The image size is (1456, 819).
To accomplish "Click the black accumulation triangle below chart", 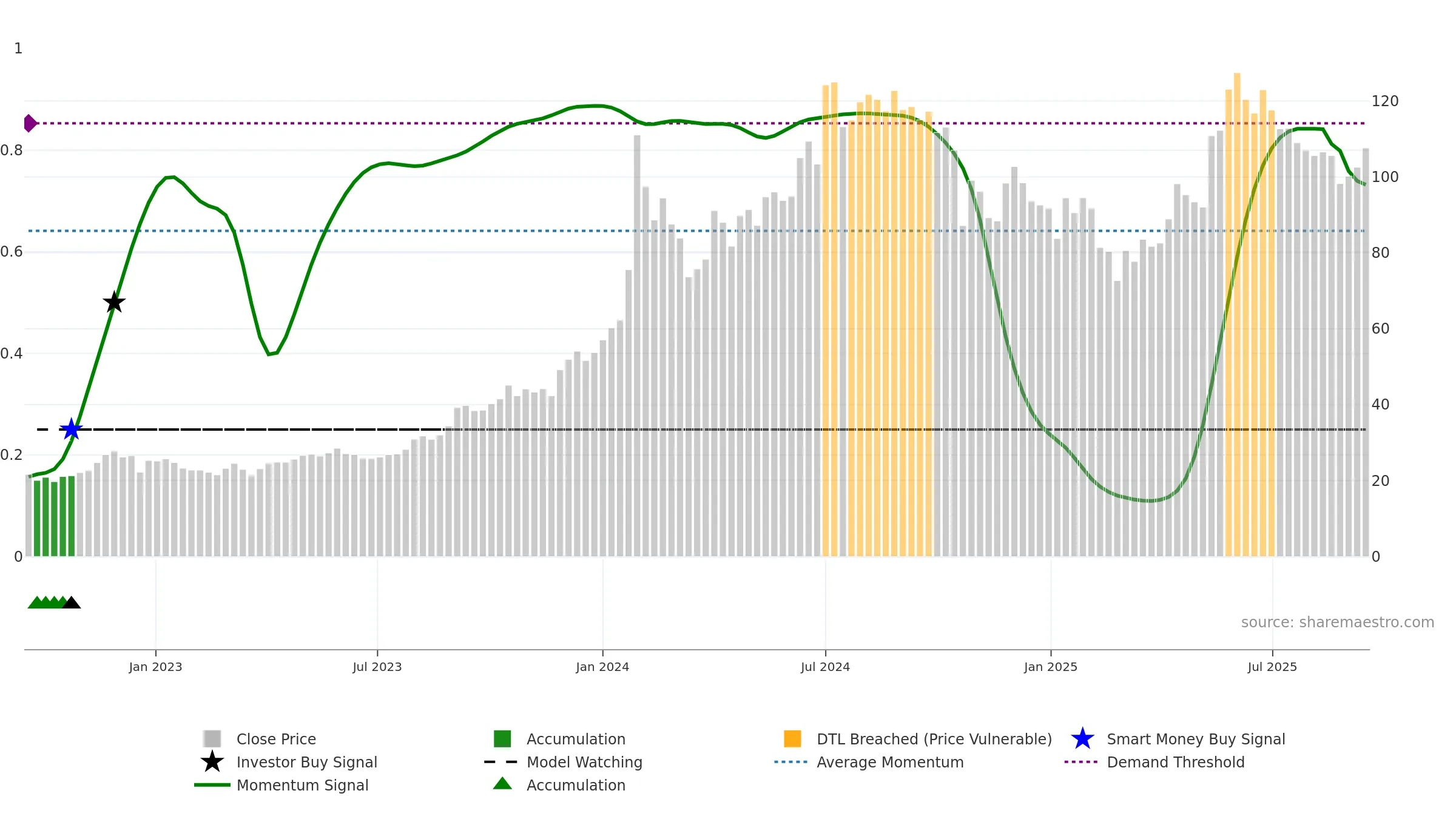I will [x=72, y=603].
